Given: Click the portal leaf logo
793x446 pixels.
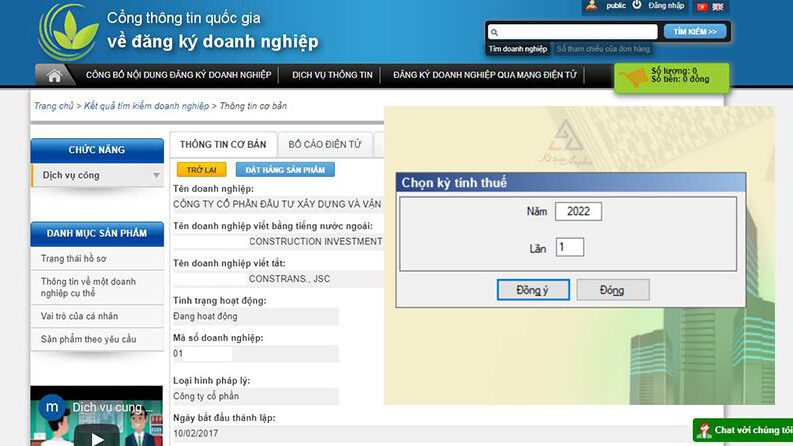Looking at the screenshot, I should point(67,30).
